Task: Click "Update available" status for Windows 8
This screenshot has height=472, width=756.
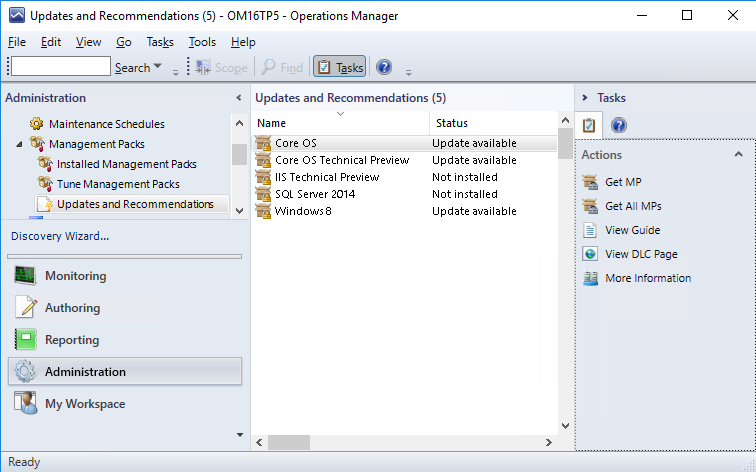Action: [474, 211]
